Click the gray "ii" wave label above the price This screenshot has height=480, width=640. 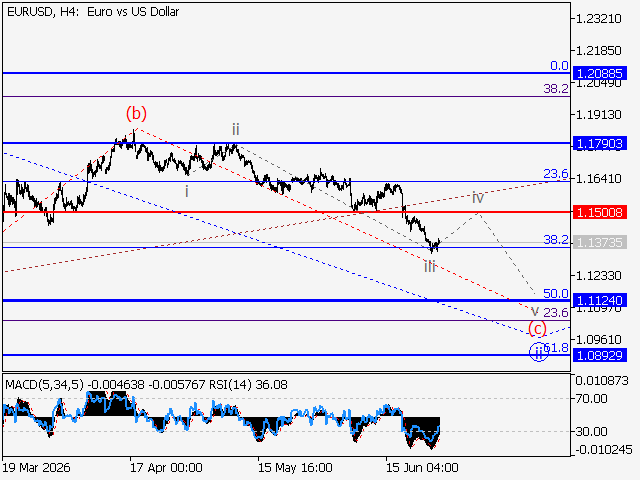(236, 130)
